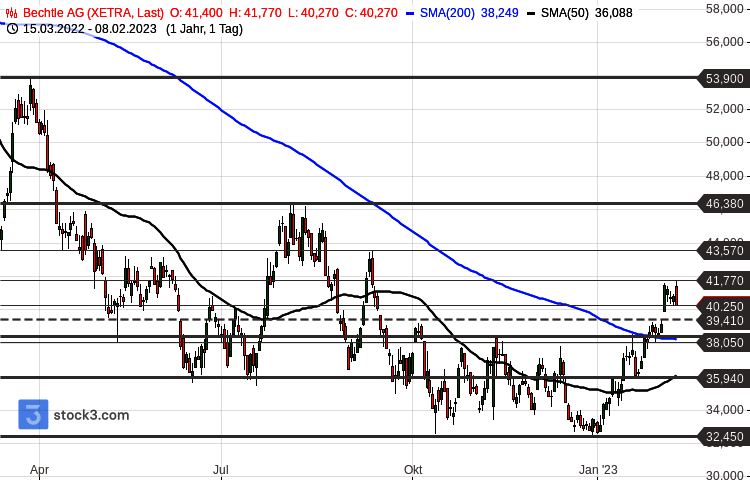Click the 35,940 price level label
This screenshot has width=750, height=480.
pyautogui.click(x=724, y=379)
